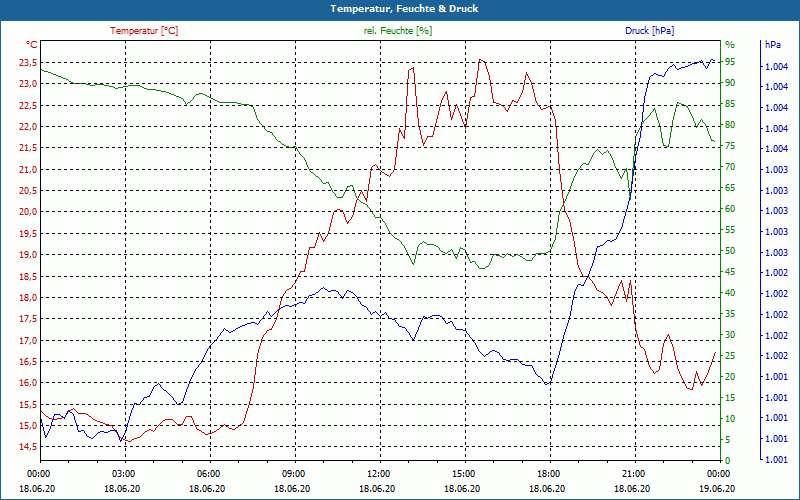Click the green '55' humidity axis tick
The image size is (800, 500).
(730, 230)
